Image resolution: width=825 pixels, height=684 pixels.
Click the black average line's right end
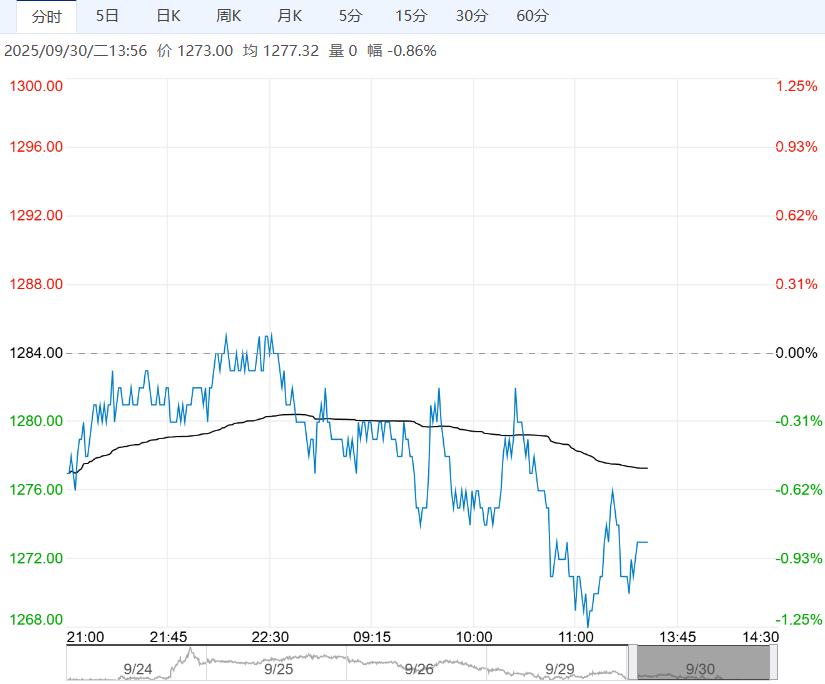pyautogui.click(x=647, y=468)
